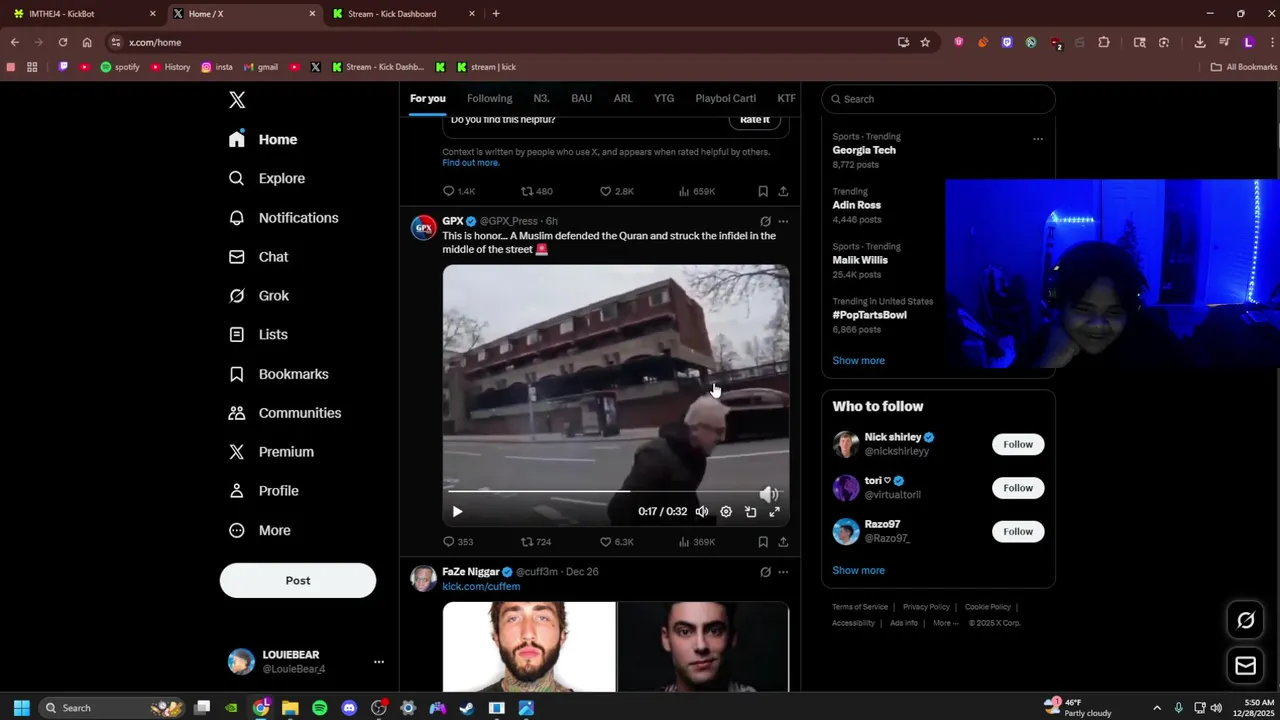
Task: Follow Razo97
Action: coord(1018,531)
